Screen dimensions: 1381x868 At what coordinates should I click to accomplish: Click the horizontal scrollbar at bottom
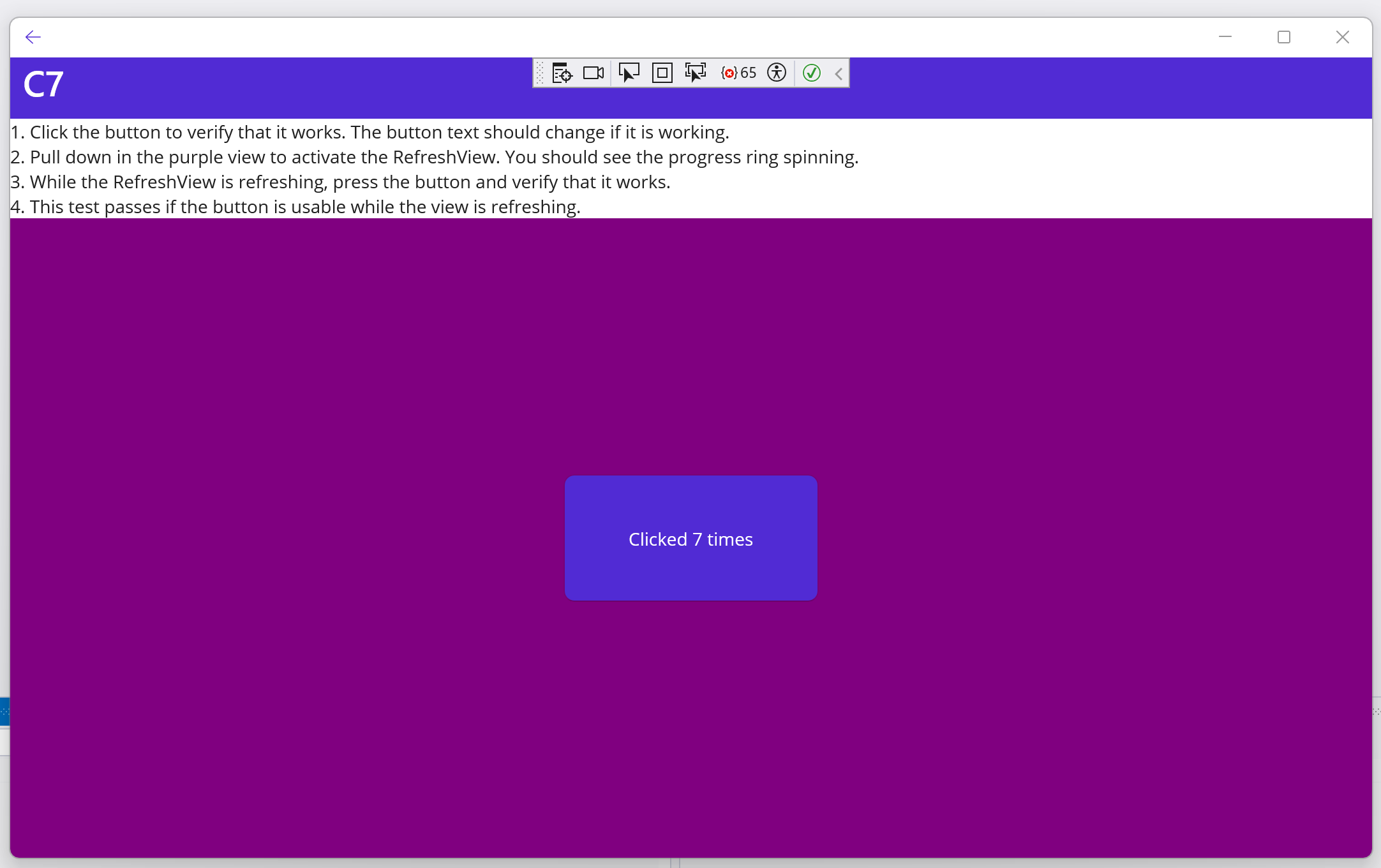click(x=689, y=864)
